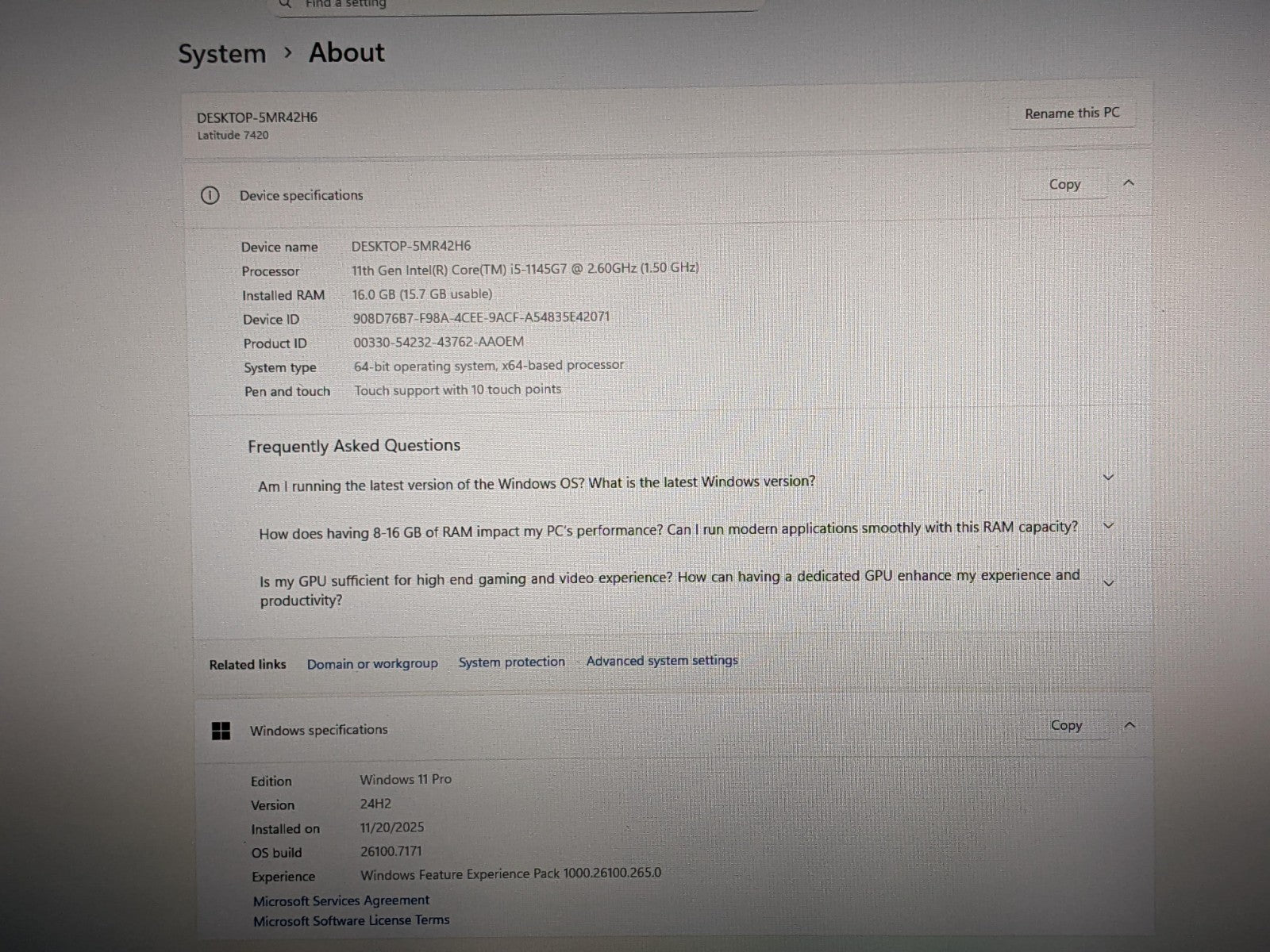Image resolution: width=1270 pixels, height=952 pixels.
Task: Click the info icon beside Device specifications
Action: [210, 196]
